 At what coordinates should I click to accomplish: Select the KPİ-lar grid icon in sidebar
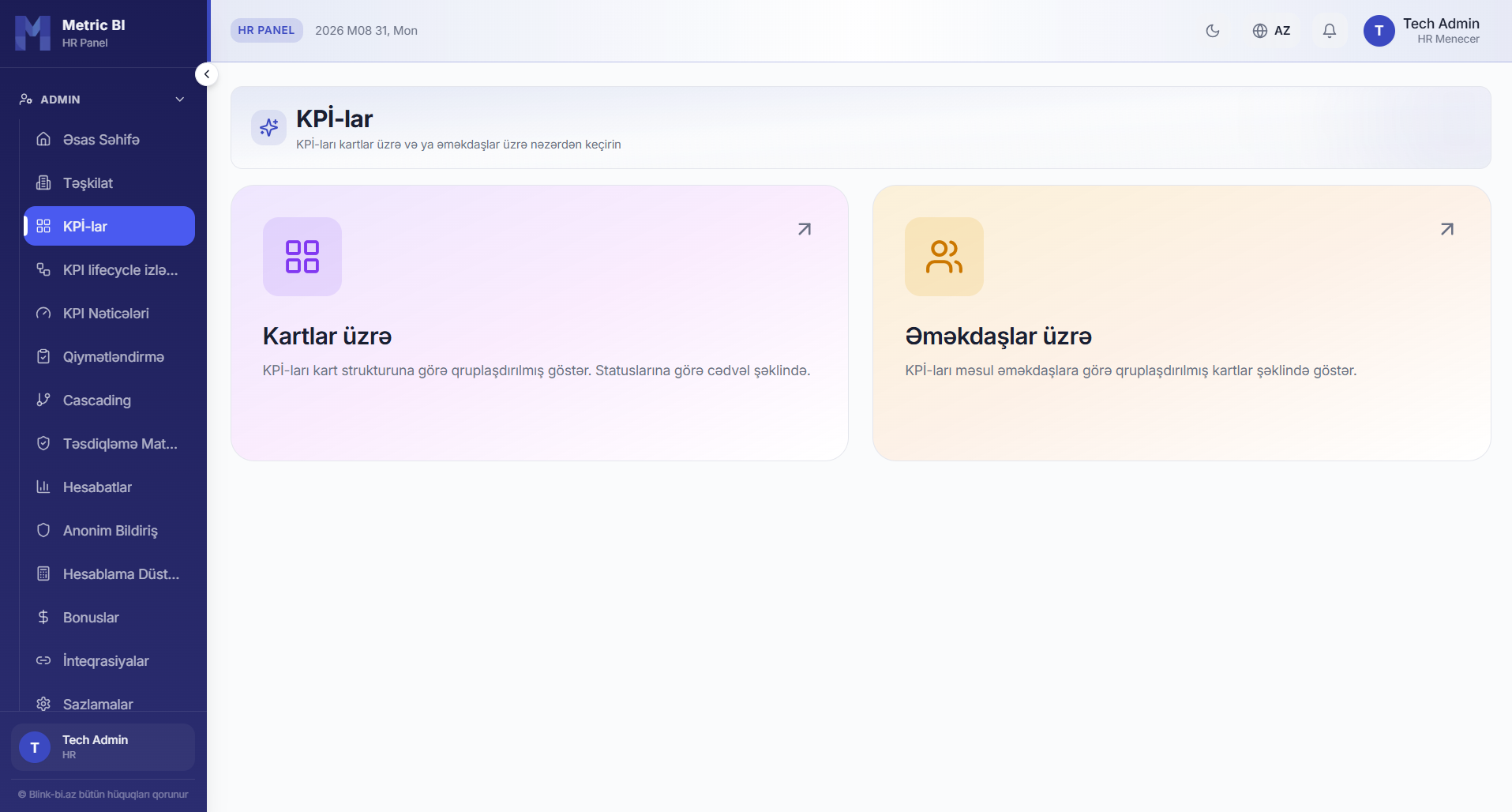pos(43,226)
